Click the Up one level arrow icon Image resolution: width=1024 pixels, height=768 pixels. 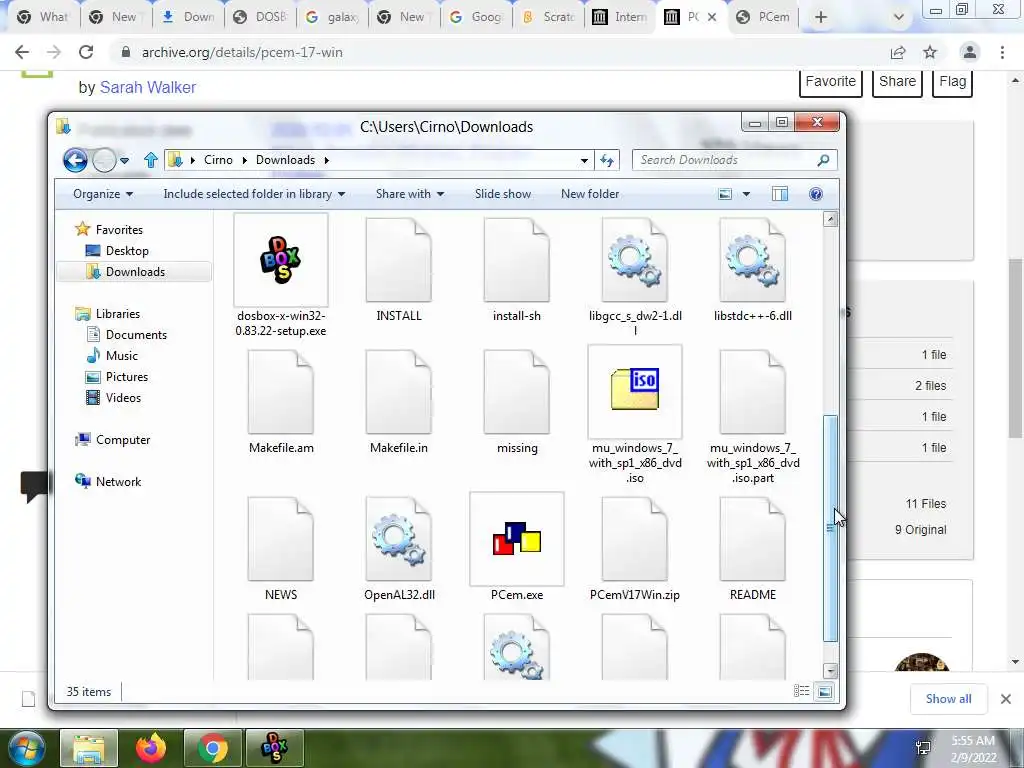pos(151,160)
